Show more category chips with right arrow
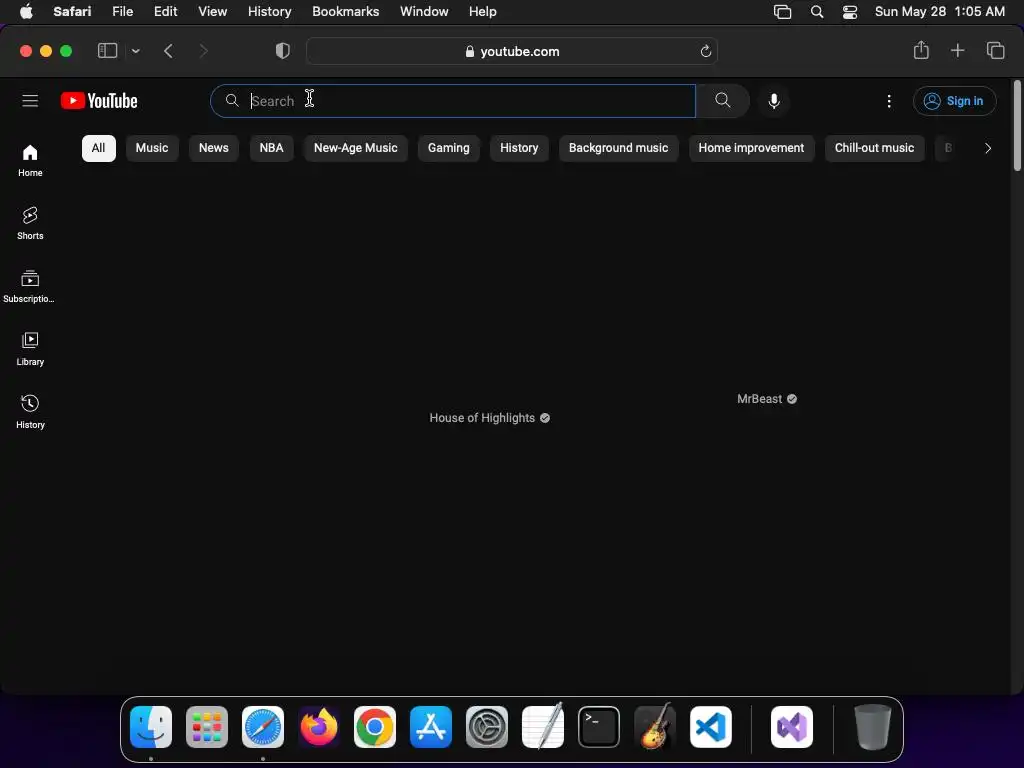 point(987,148)
